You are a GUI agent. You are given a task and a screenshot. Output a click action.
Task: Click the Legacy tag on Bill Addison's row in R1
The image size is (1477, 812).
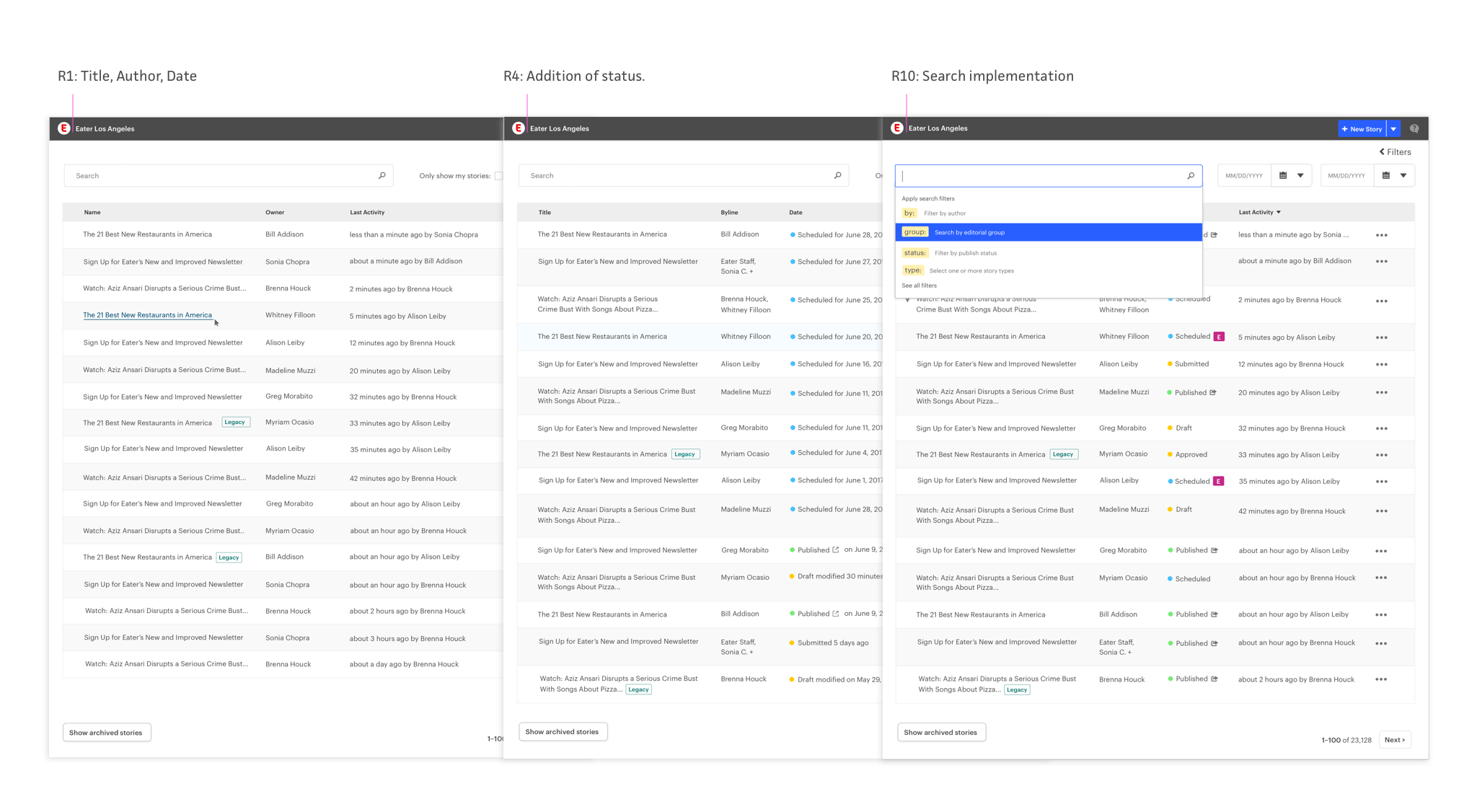(229, 557)
